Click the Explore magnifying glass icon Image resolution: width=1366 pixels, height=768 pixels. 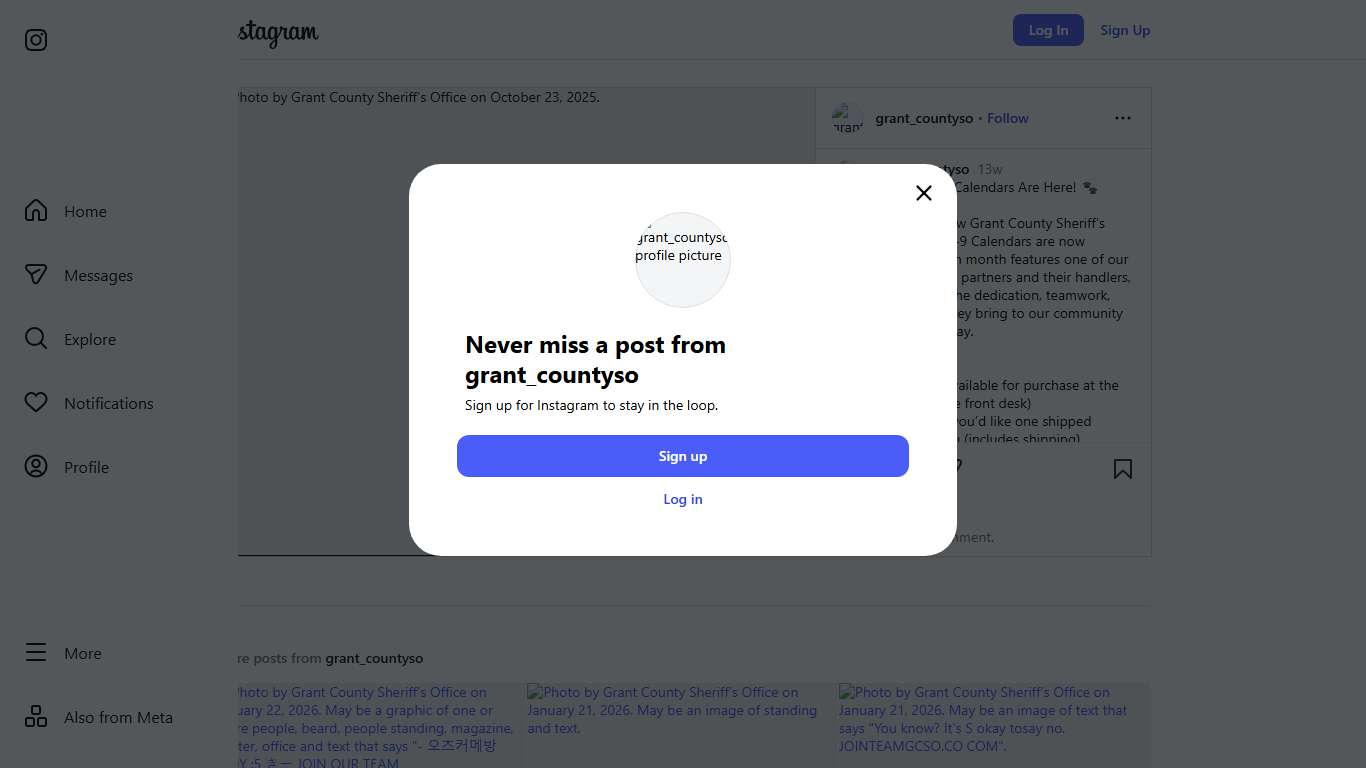click(x=36, y=339)
